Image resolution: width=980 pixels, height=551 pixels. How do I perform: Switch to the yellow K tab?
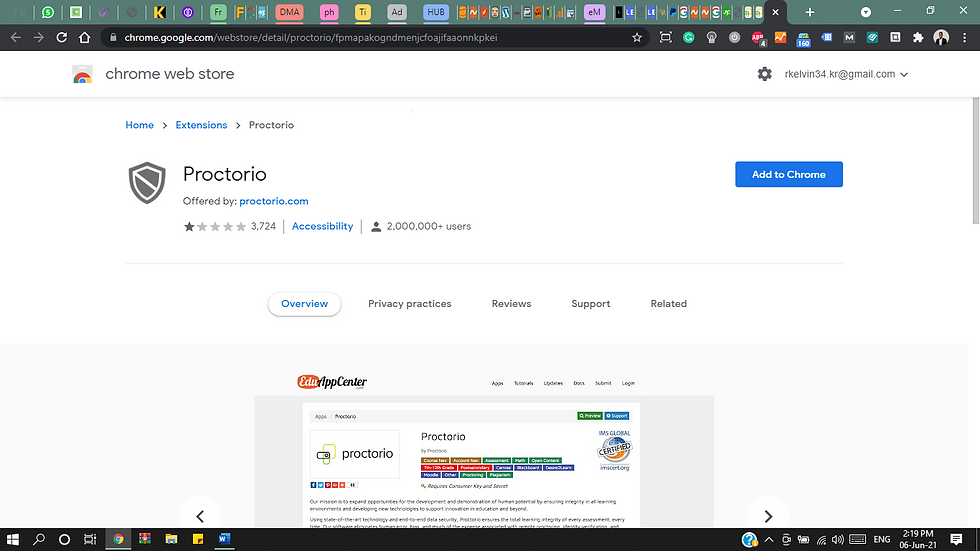click(x=159, y=12)
